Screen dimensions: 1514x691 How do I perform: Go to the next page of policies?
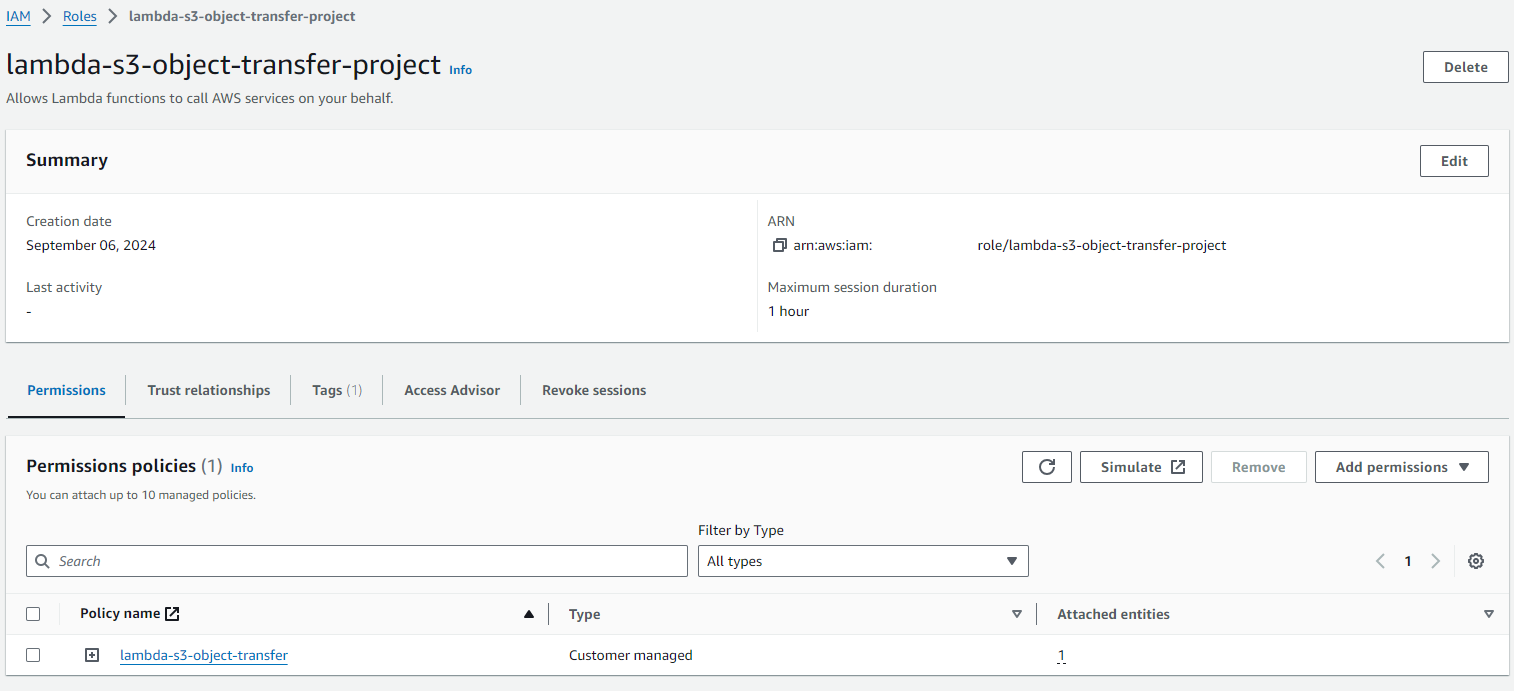[x=1435, y=561]
